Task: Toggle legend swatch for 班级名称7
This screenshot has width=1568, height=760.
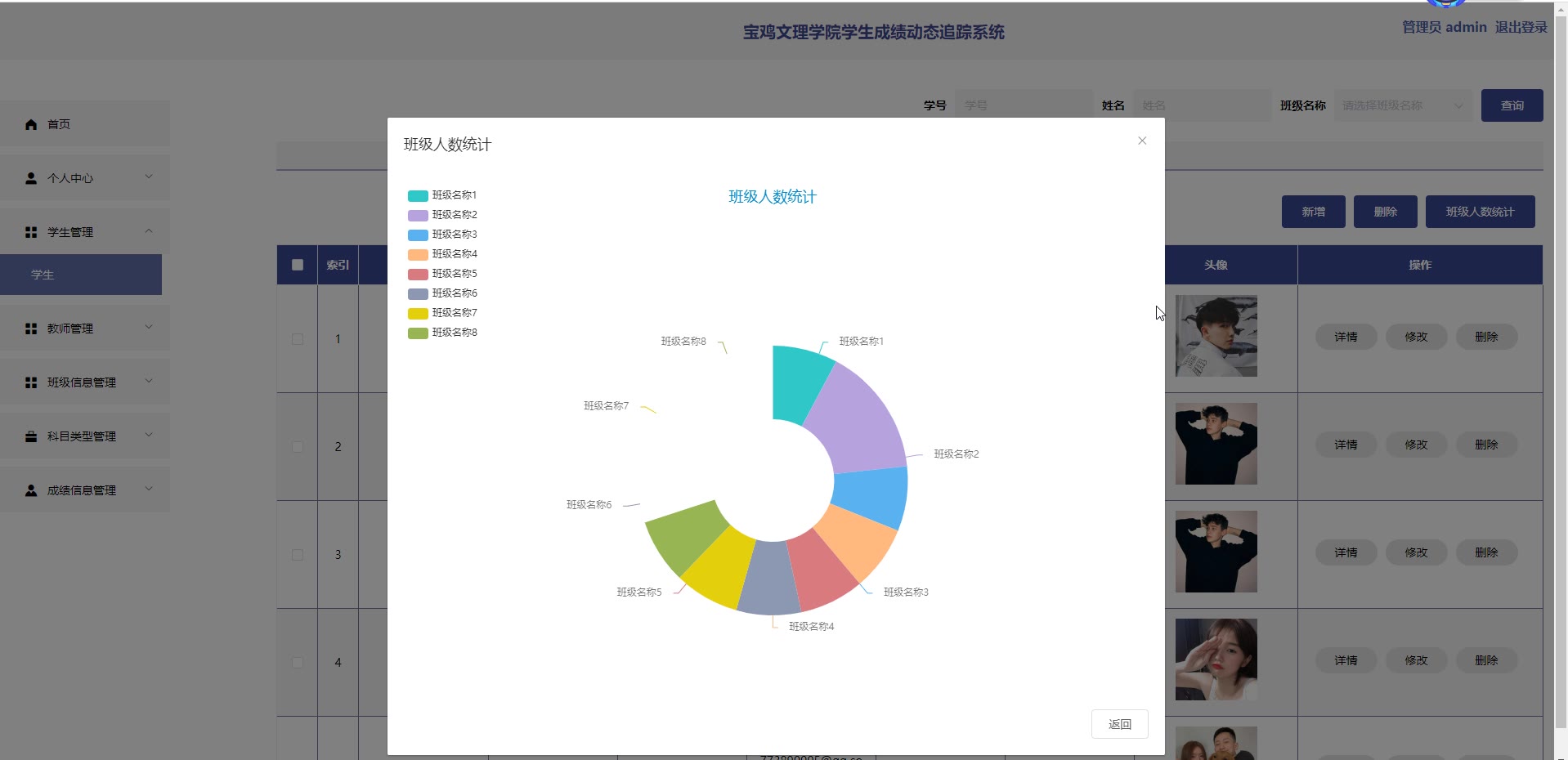Action: pos(418,313)
